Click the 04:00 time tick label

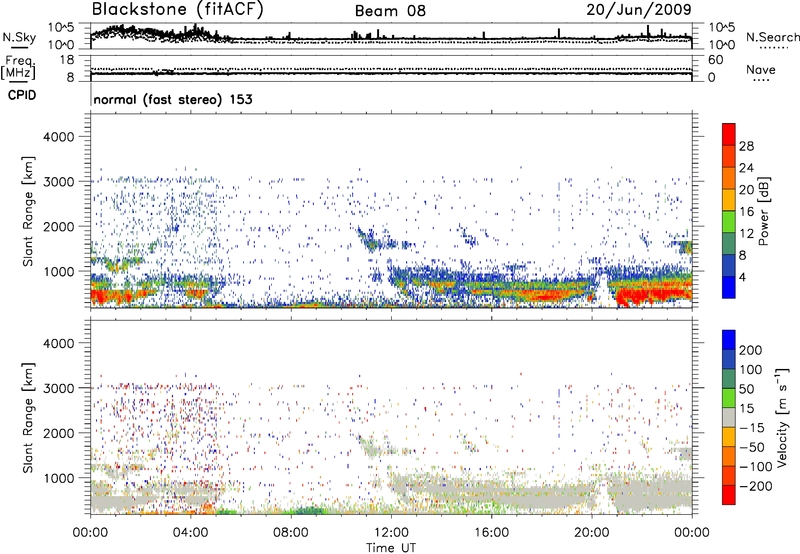[191, 533]
